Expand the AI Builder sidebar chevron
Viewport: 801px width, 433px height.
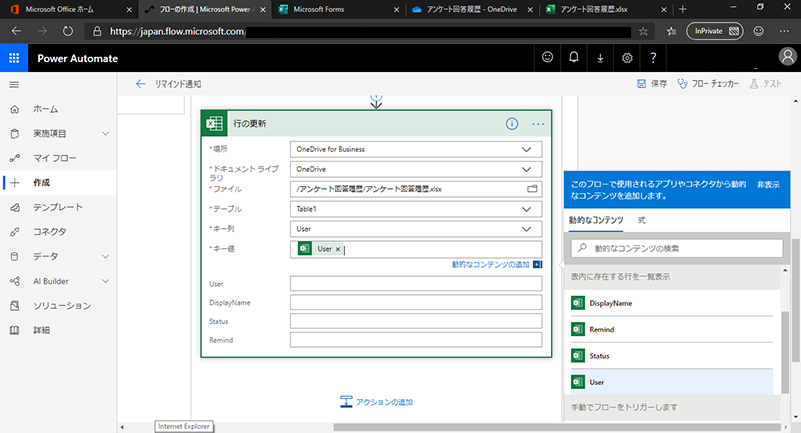pos(105,281)
